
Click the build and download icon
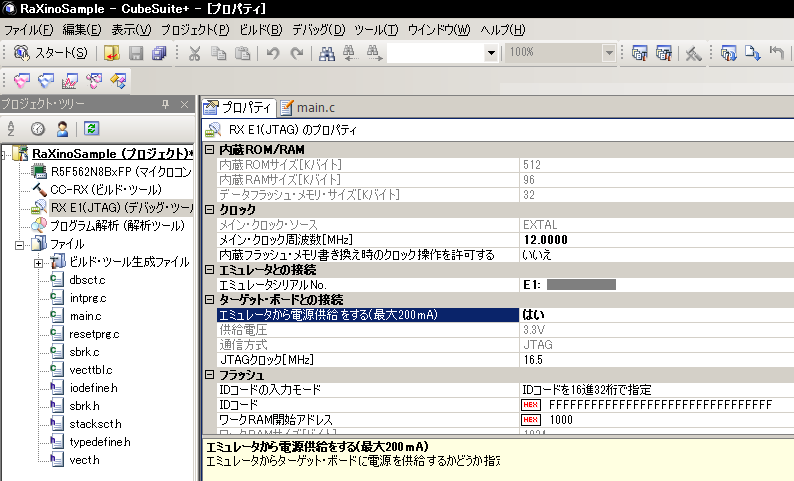point(728,53)
